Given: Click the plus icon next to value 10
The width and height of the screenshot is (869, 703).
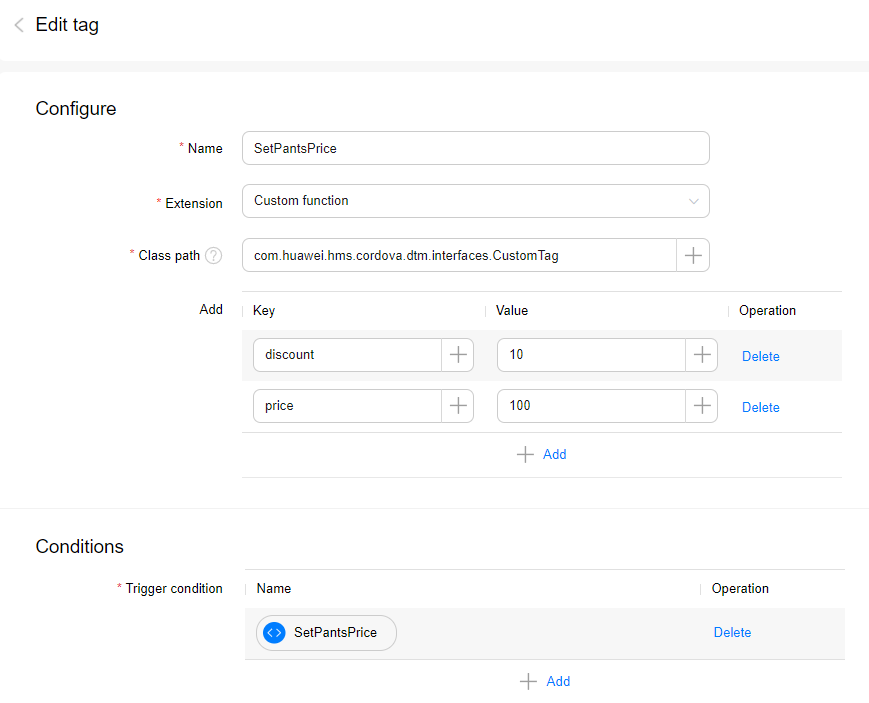Looking at the screenshot, I should click(701, 355).
